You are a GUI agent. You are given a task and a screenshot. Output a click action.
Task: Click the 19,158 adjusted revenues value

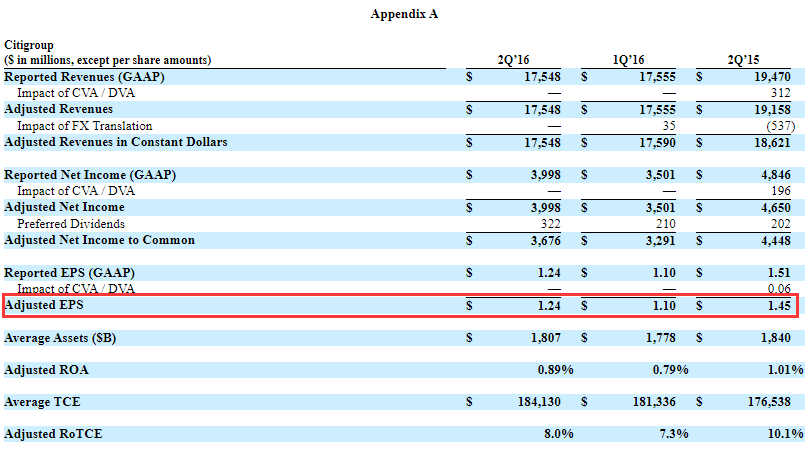pyautogui.click(x=772, y=110)
